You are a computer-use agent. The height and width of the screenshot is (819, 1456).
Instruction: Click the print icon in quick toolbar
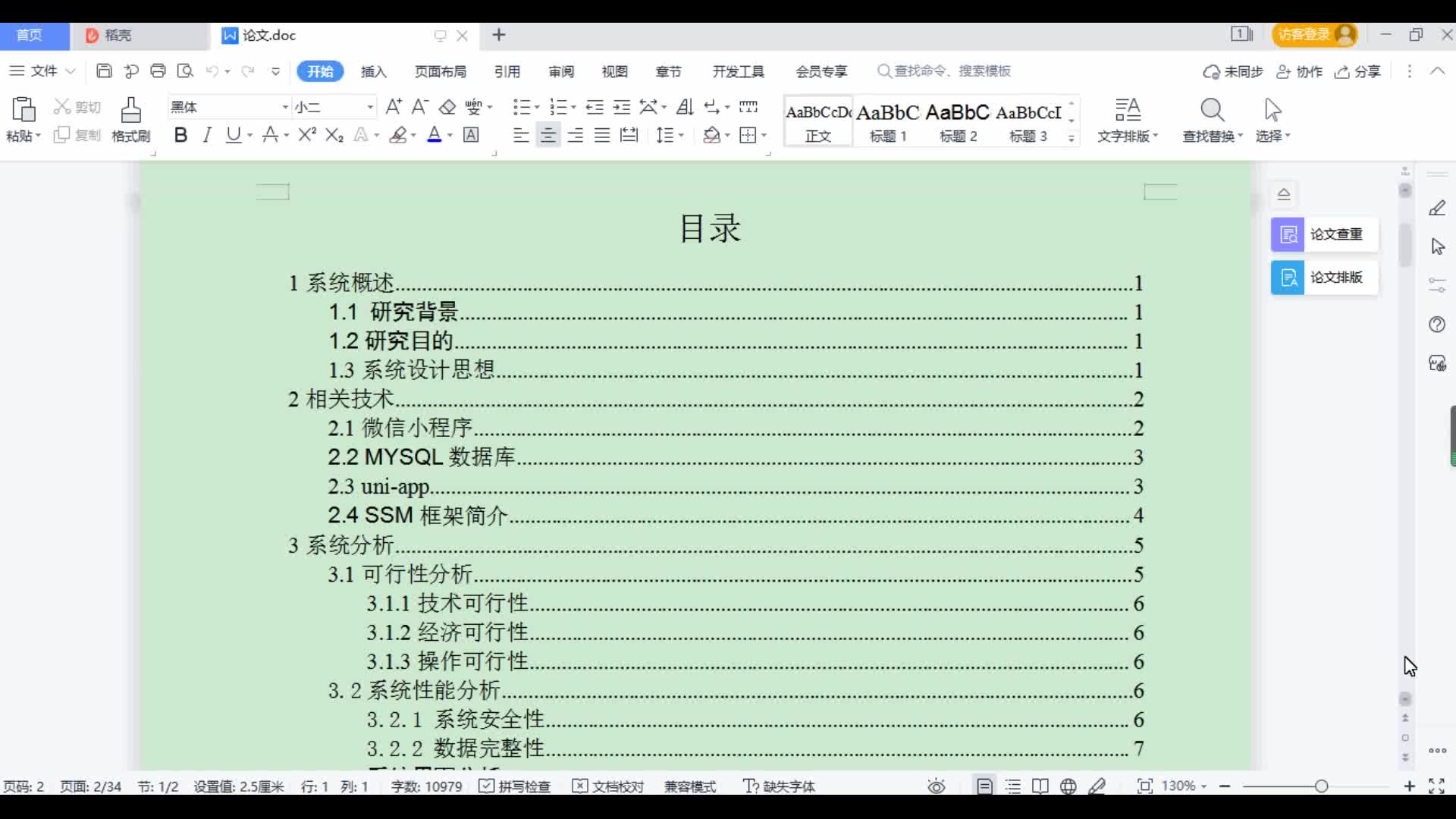(158, 71)
